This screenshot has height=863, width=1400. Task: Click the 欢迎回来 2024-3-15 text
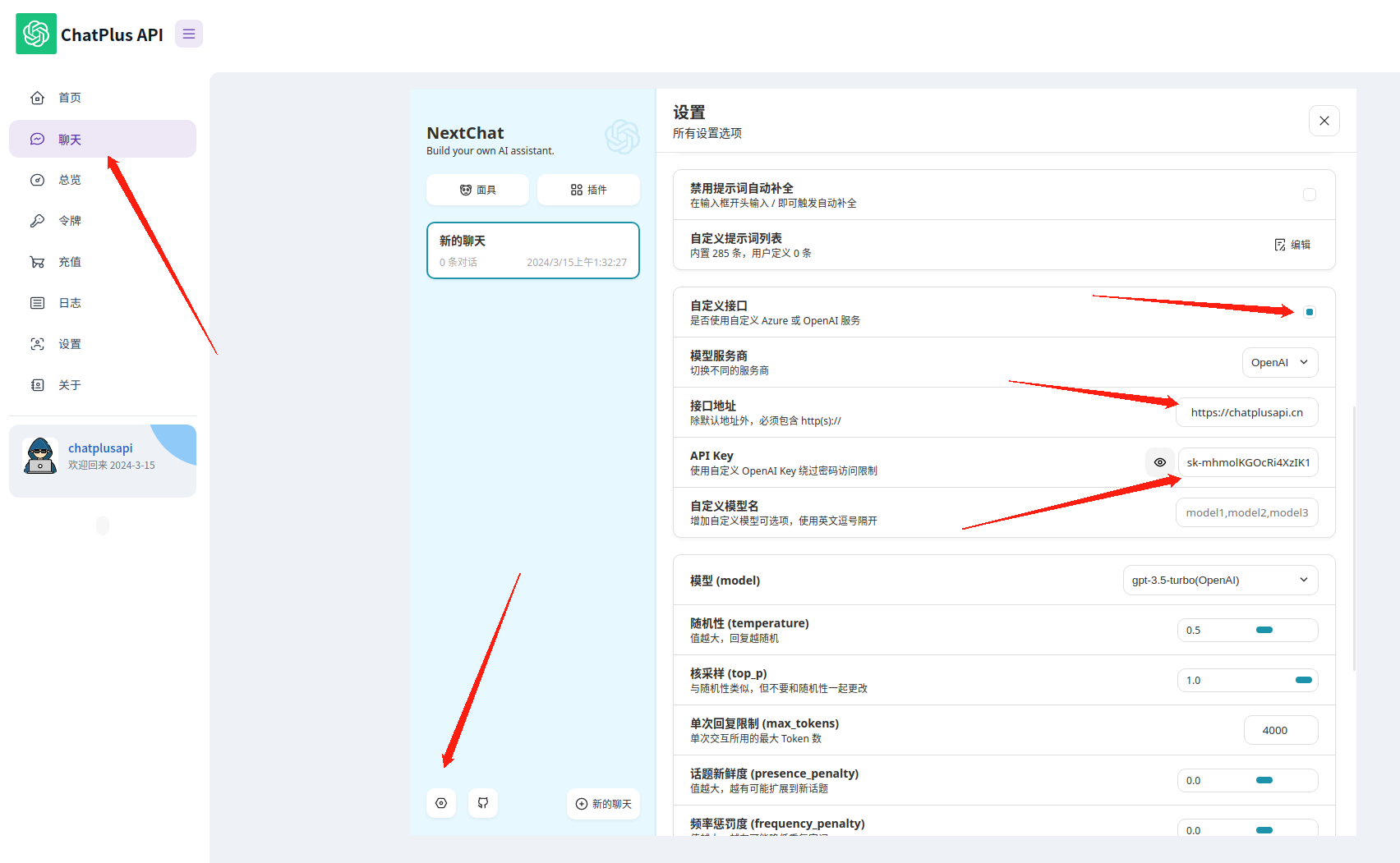pyautogui.click(x=112, y=466)
